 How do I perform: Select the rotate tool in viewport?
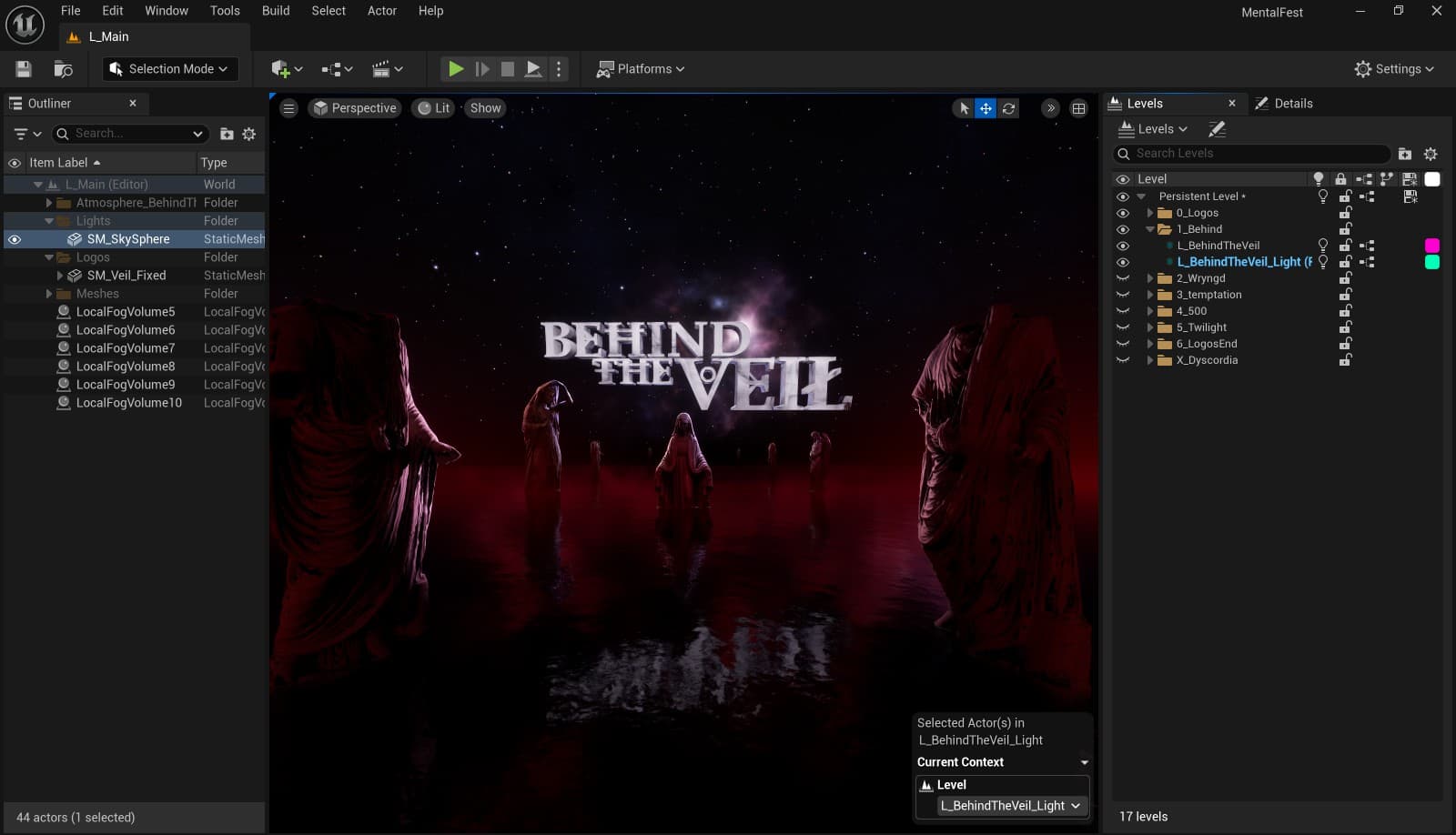click(1008, 108)
